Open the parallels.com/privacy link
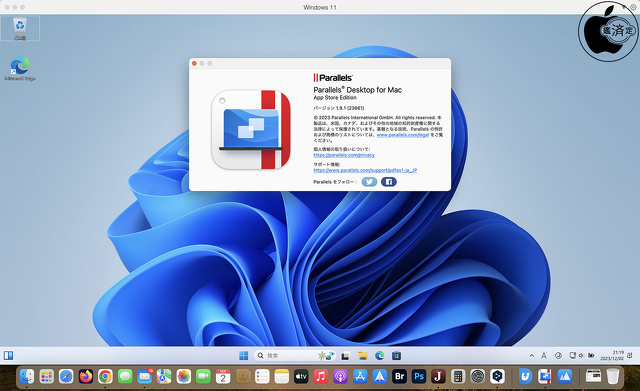This screenshot has height=391, width=640. (344, 155)
